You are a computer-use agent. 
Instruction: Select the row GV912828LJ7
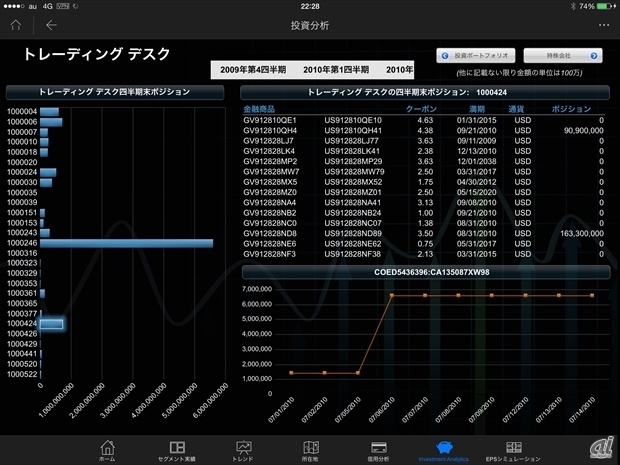click(x=423, y=141)
